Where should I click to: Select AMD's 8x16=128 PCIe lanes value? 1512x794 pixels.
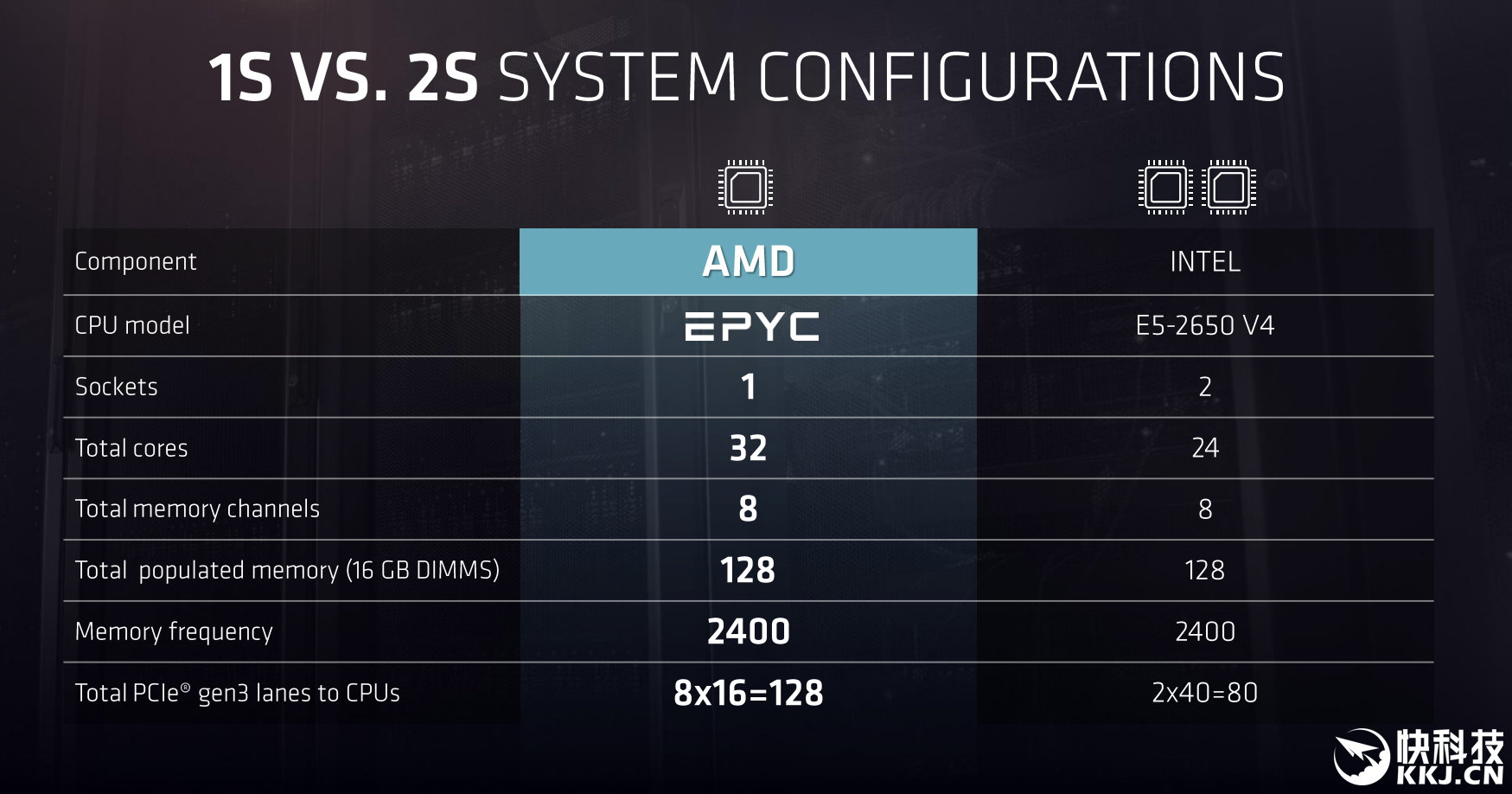pyautogui.click(x=749, y=693)
